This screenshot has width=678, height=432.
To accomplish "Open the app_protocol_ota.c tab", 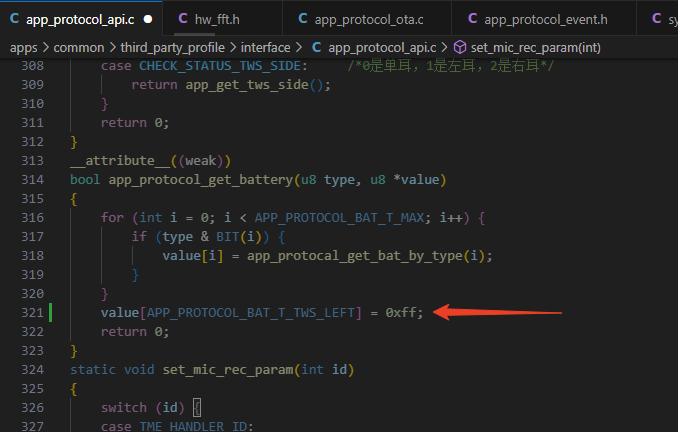I will (x=369, y=19).
